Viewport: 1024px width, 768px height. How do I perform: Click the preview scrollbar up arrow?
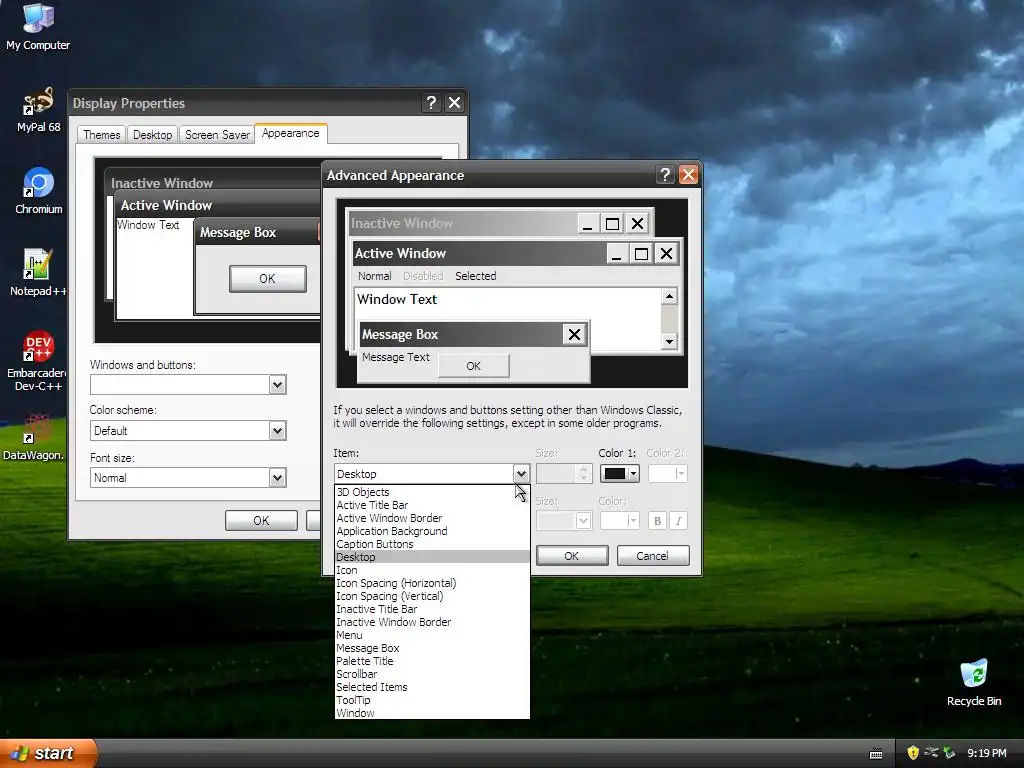[x=669, y=296]
